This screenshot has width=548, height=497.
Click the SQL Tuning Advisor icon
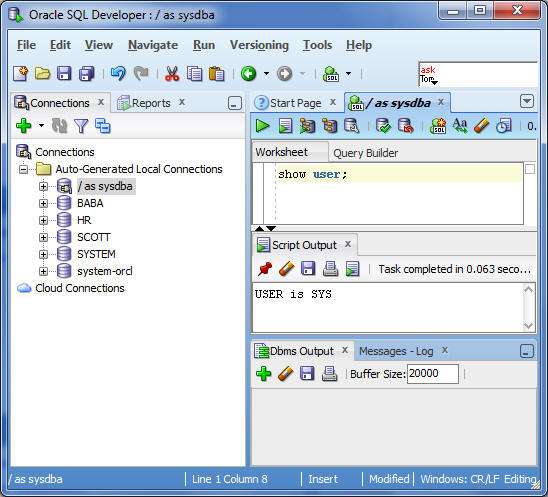352,126
